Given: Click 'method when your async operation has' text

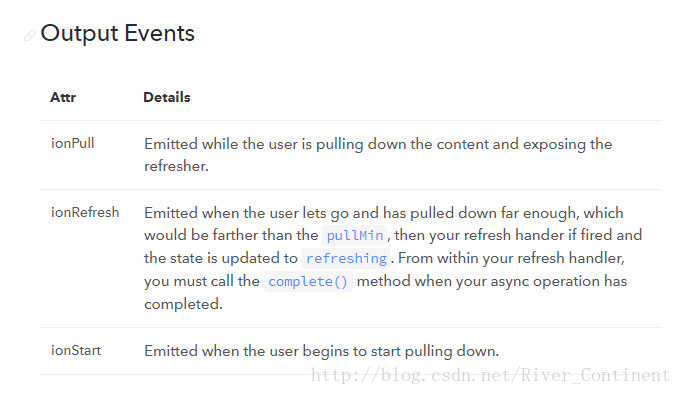Looking at the screenshot, I should (492, 281).
